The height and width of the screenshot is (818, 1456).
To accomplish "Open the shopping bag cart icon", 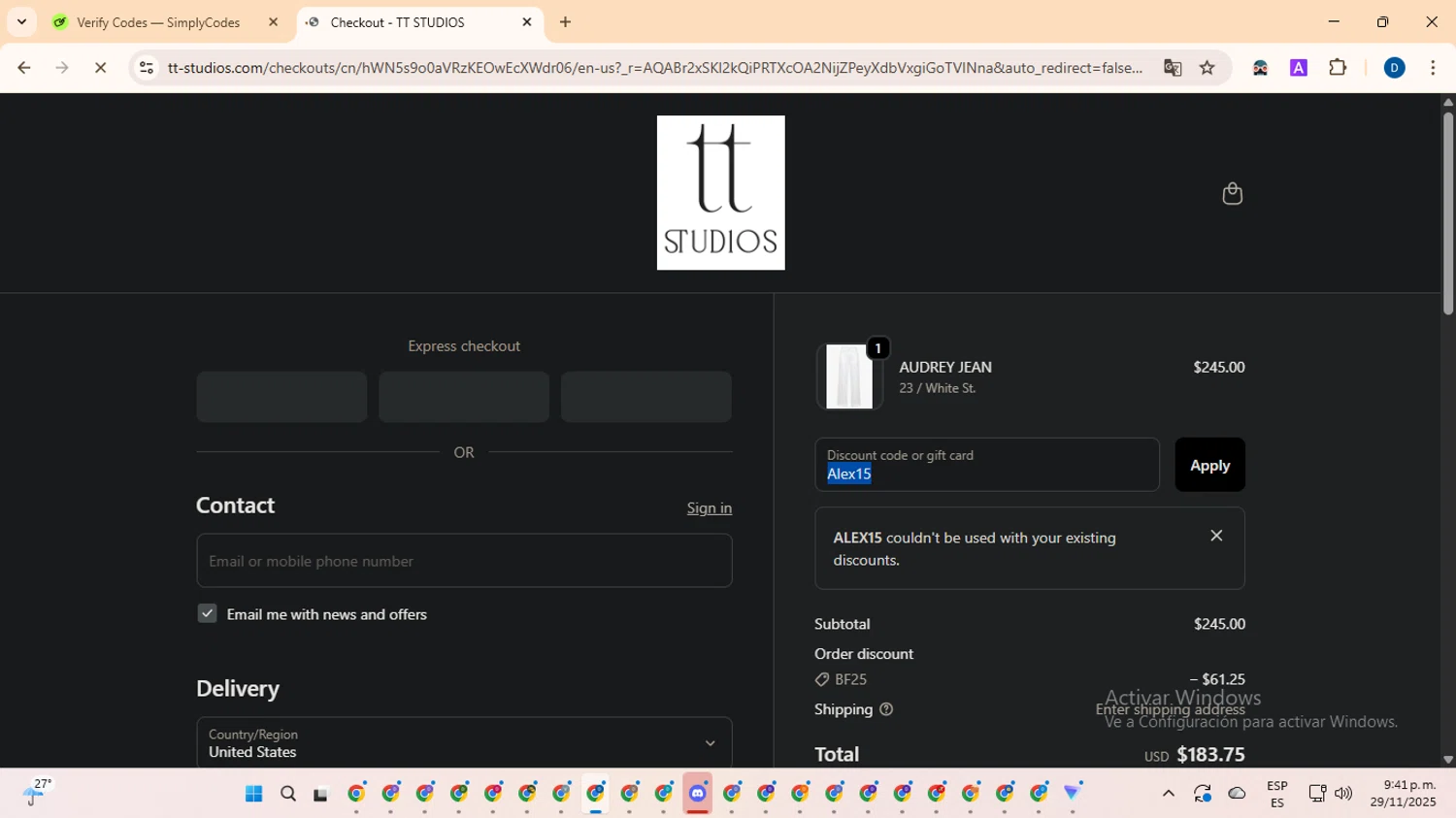I will (1232, 193).
